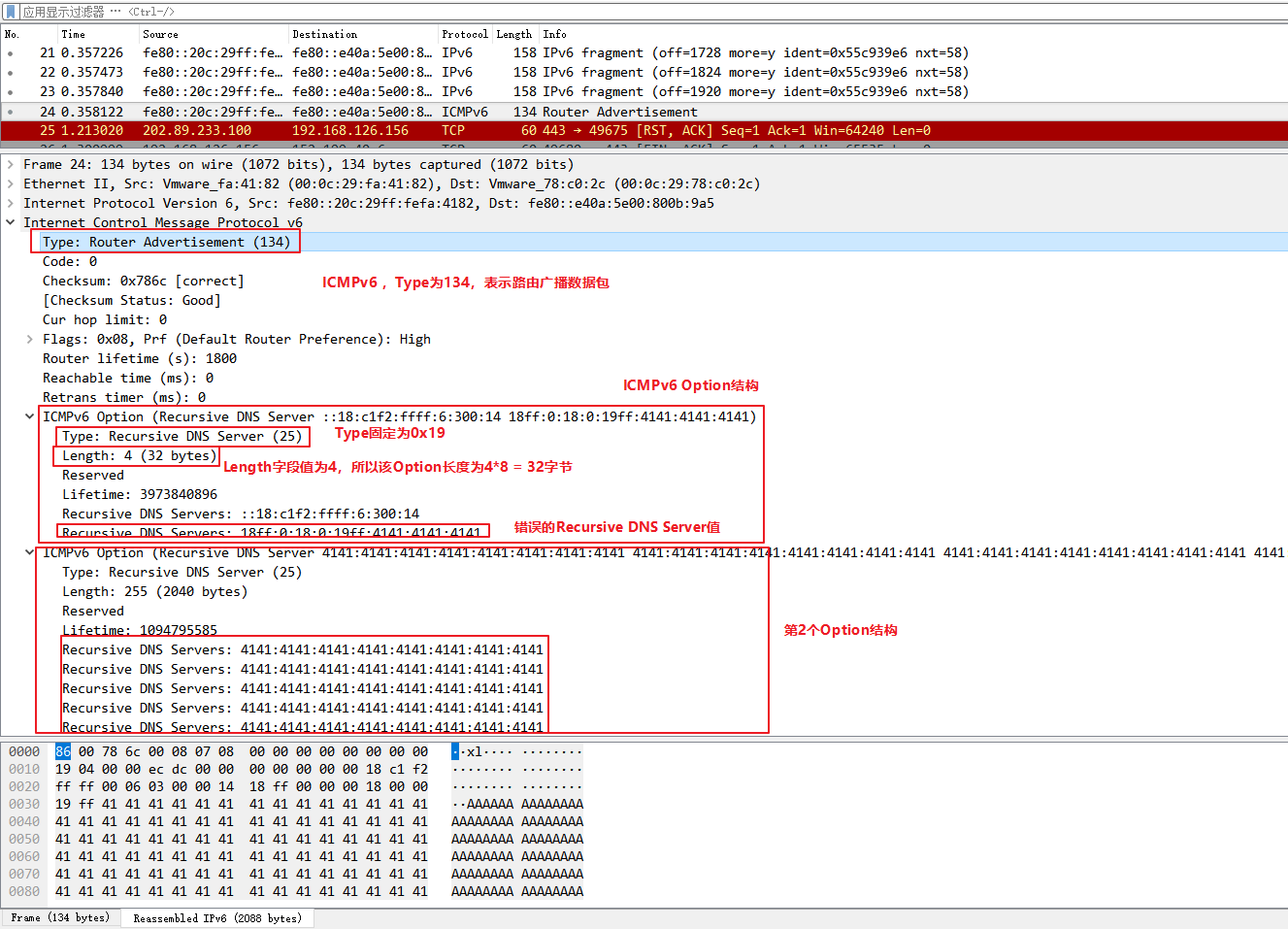Select packet 23 IPv6 fragment off=1920
This screenshot has height=929, width=1288.
[644, 91]
